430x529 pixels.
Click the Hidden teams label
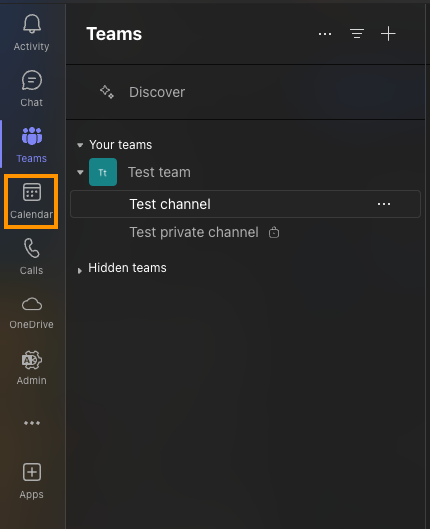(x=127, y=268)
